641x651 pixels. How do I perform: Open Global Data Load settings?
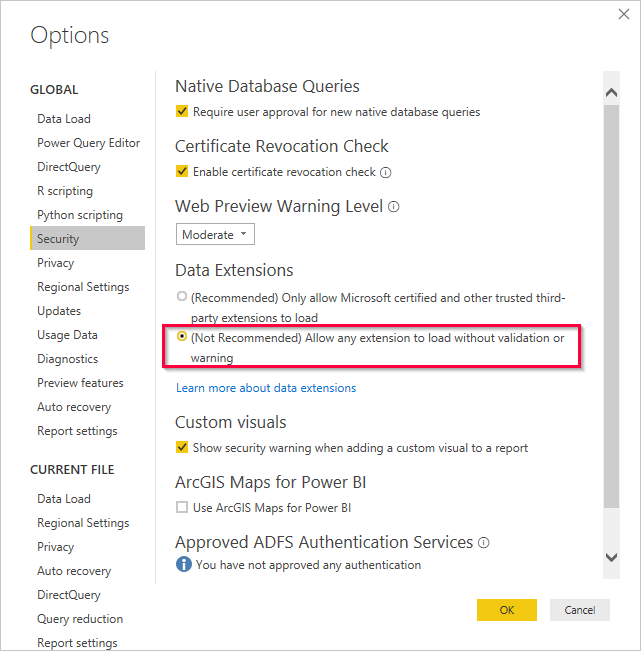(64, 119)
